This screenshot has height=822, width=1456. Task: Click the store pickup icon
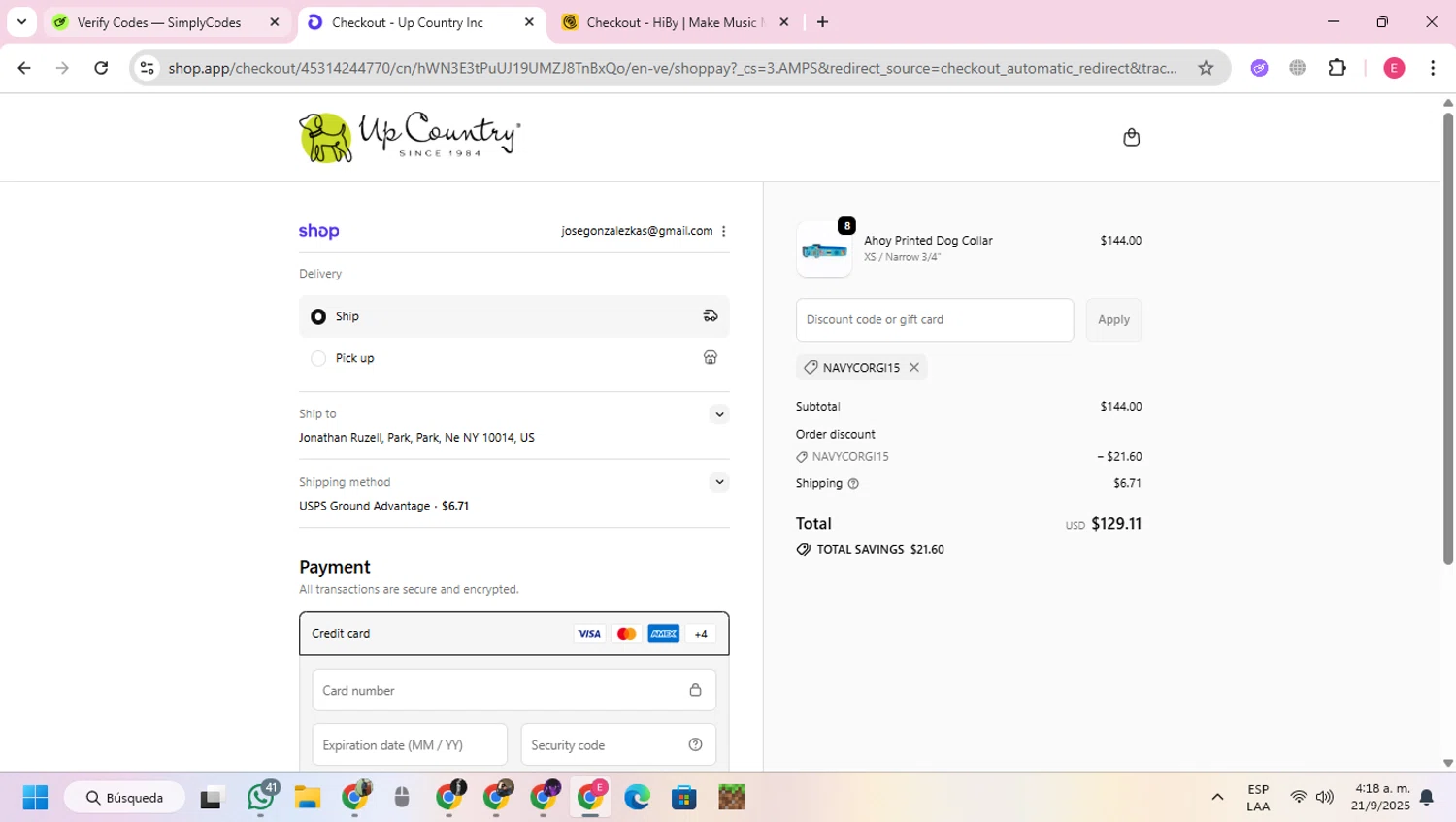pyautogui.click(x=711, y=358)
